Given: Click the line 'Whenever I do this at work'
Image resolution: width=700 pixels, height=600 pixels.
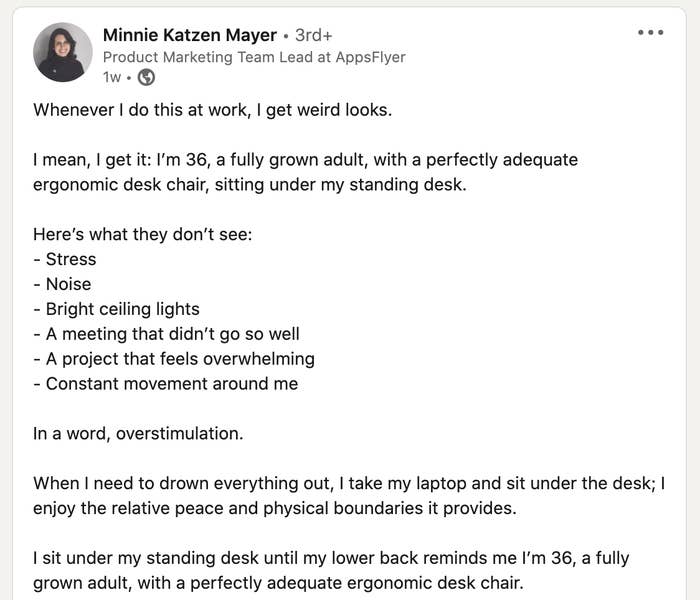Looking at the screenshot, I should pos(212,110).
